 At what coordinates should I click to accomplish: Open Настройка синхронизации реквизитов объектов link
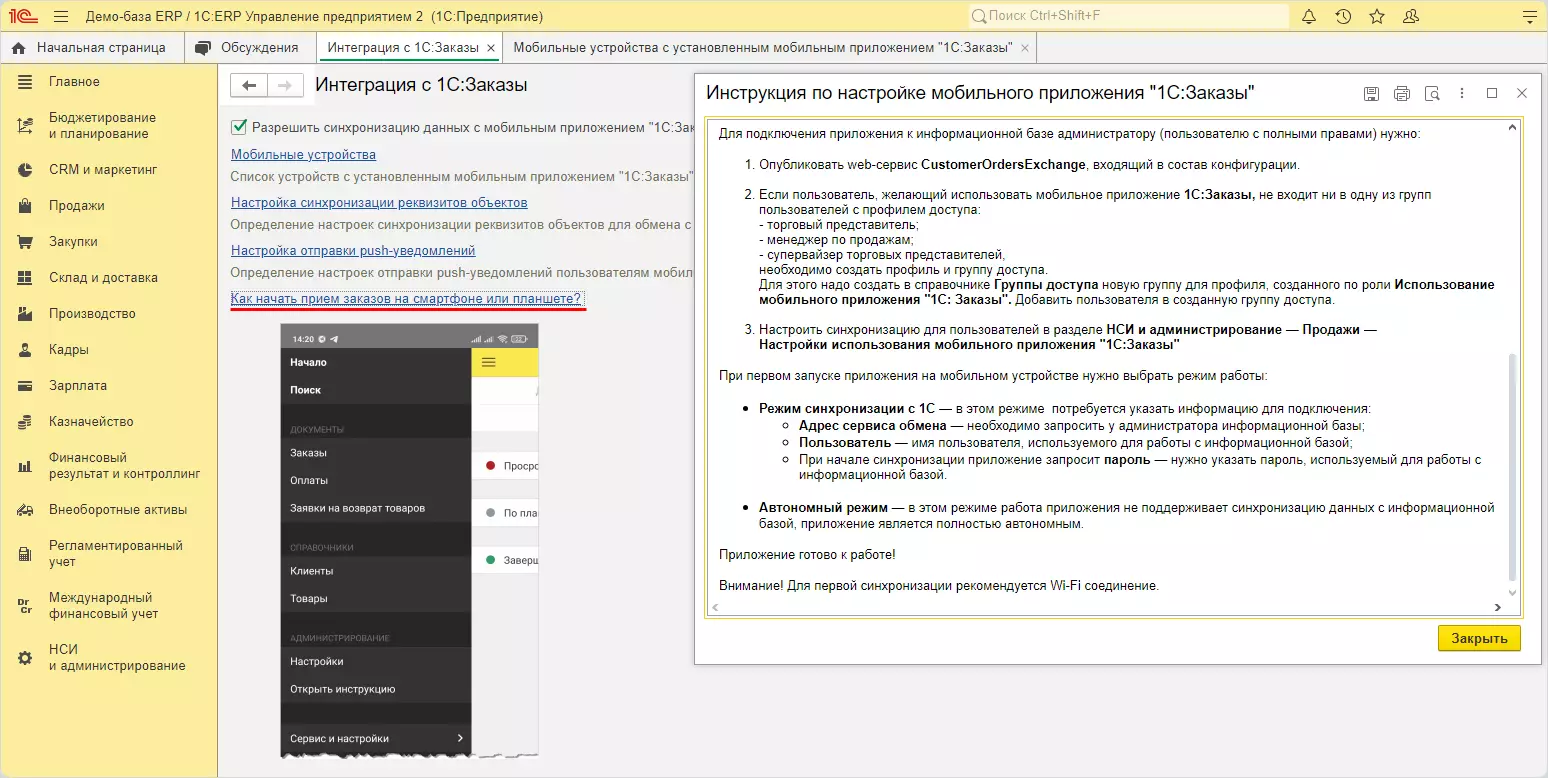[379, 203]
